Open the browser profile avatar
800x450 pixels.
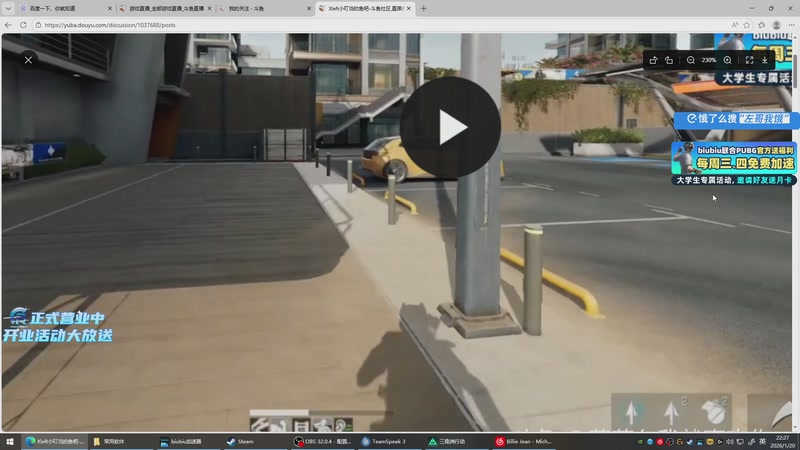777,24
